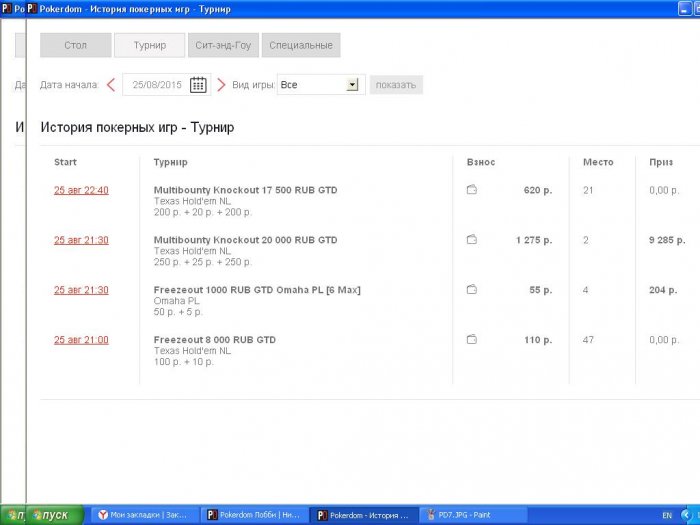Open the Пуск start button
Viewport: 700px width, 525px height.
pyautogui.click(x=56, y=515)
